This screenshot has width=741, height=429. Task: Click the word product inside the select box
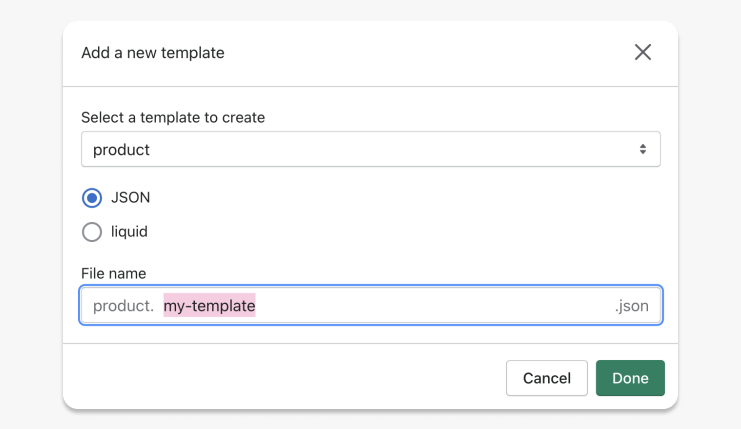[121, 150]
